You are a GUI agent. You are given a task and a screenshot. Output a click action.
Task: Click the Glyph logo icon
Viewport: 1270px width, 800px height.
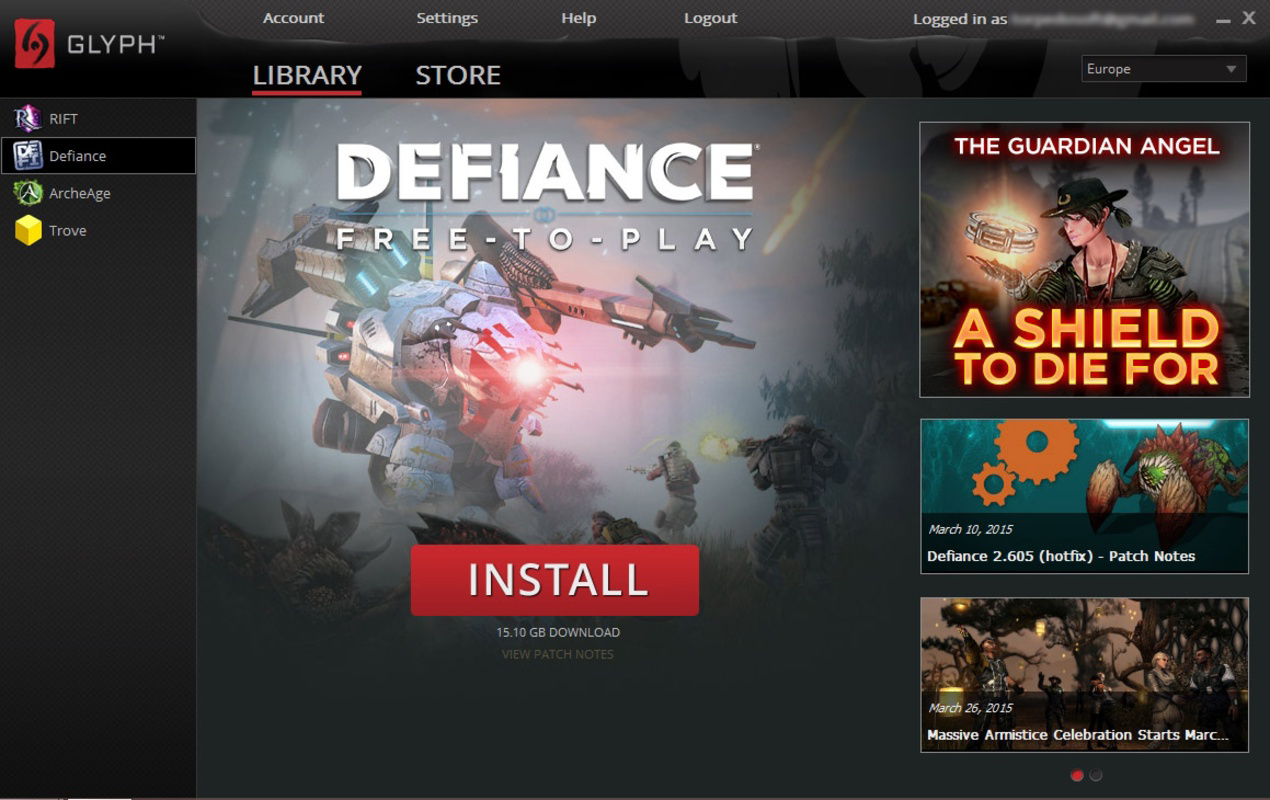click(35, 44)
